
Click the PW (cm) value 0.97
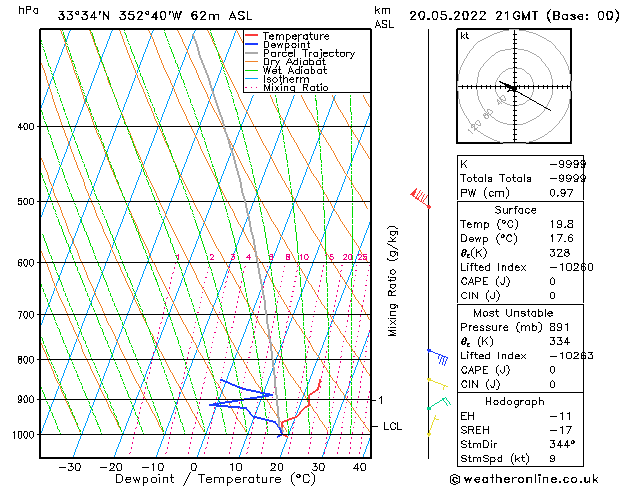pyautogui.click(x=561, y=193)
